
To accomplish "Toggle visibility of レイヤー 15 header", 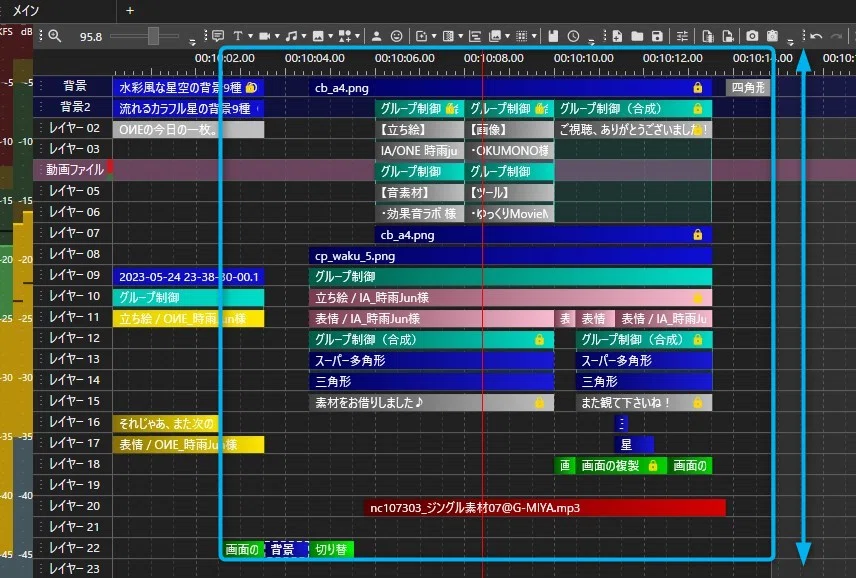I will (x=74, y=401).
